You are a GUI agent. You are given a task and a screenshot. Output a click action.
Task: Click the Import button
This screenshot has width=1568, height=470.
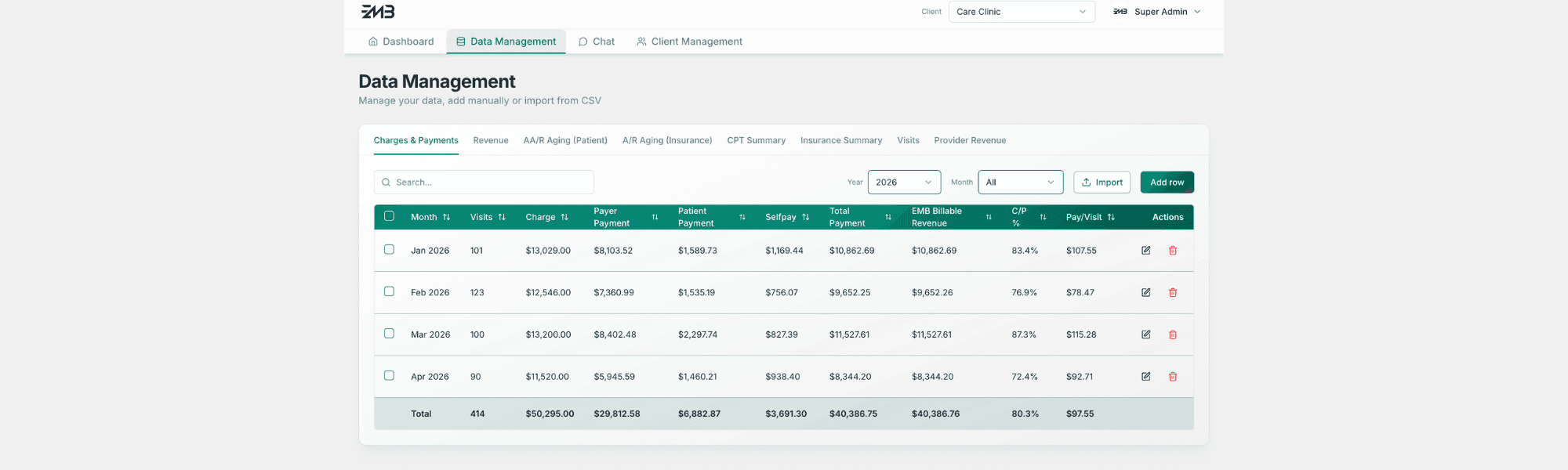click(1102, 183)
